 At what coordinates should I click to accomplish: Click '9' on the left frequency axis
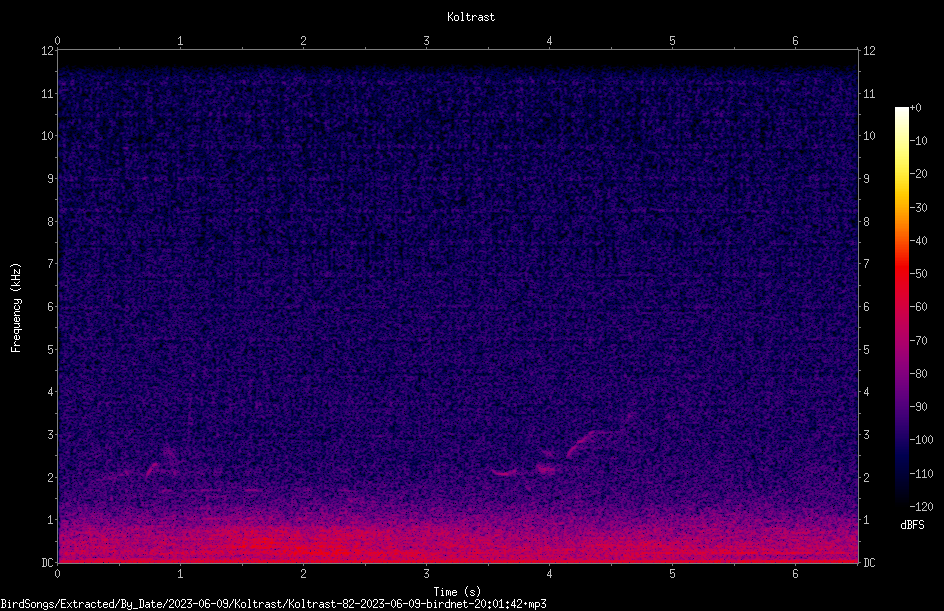pos(50,179)
